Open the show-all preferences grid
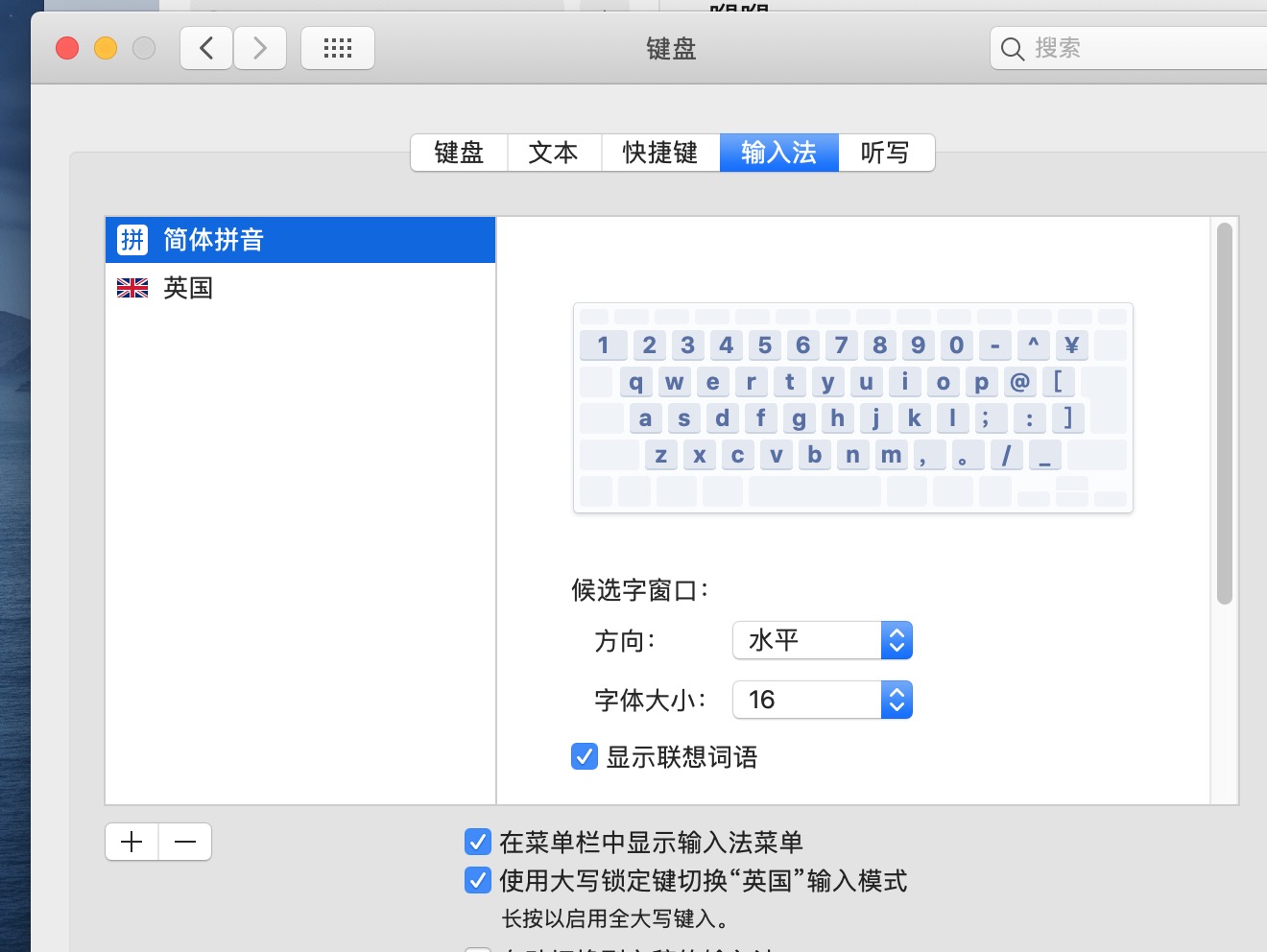1267x952 pixels. 337,48
